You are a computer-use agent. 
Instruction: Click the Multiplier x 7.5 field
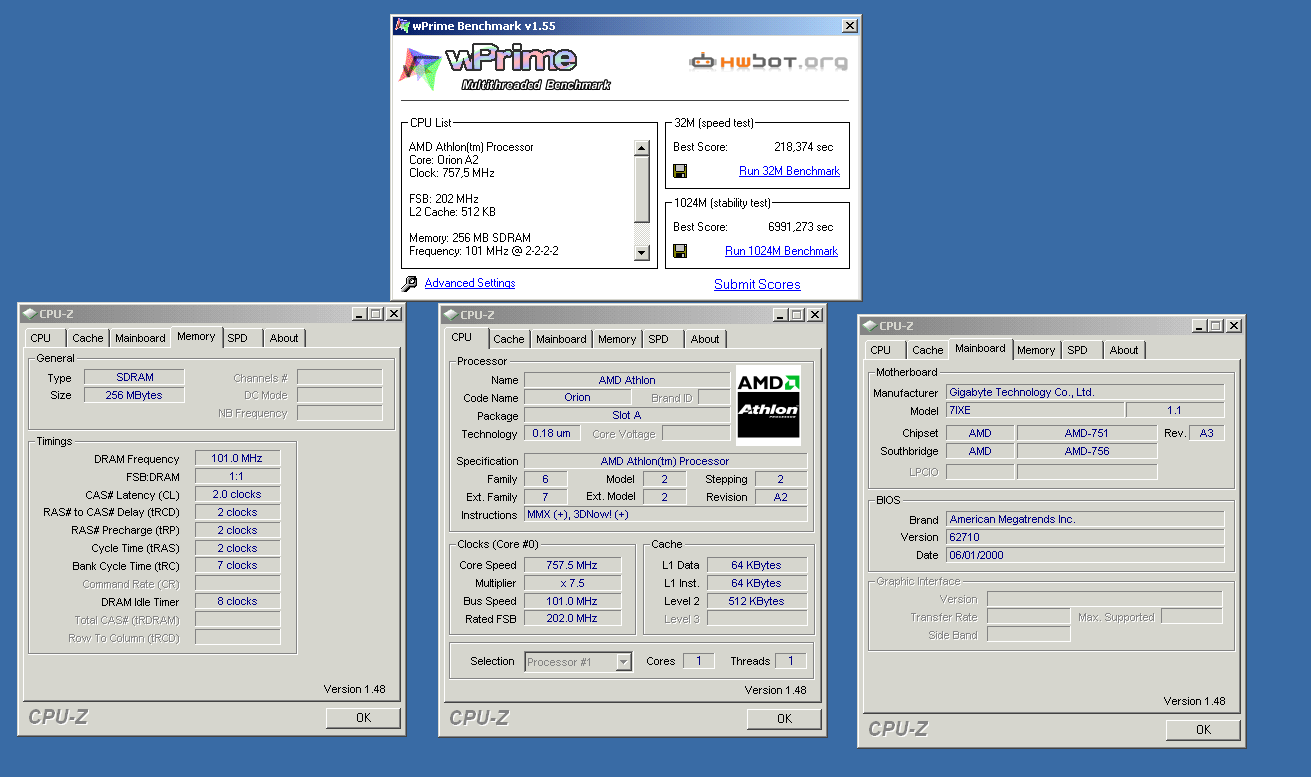572,583
